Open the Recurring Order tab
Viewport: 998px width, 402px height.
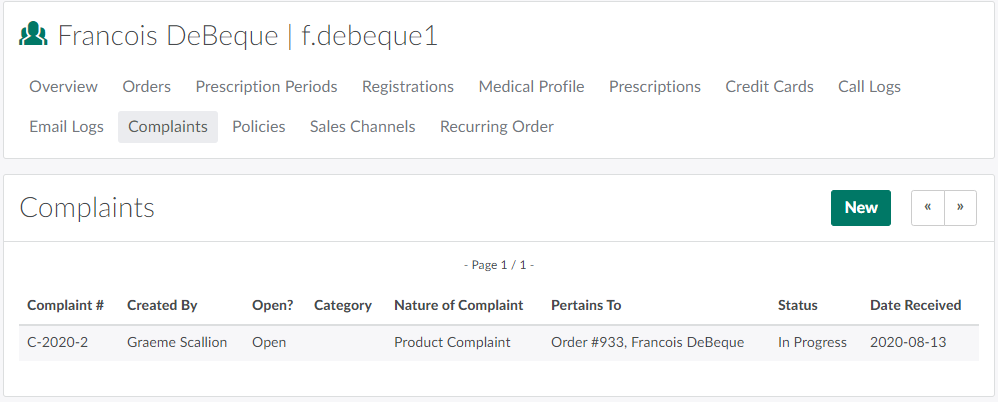pos(497,127)
